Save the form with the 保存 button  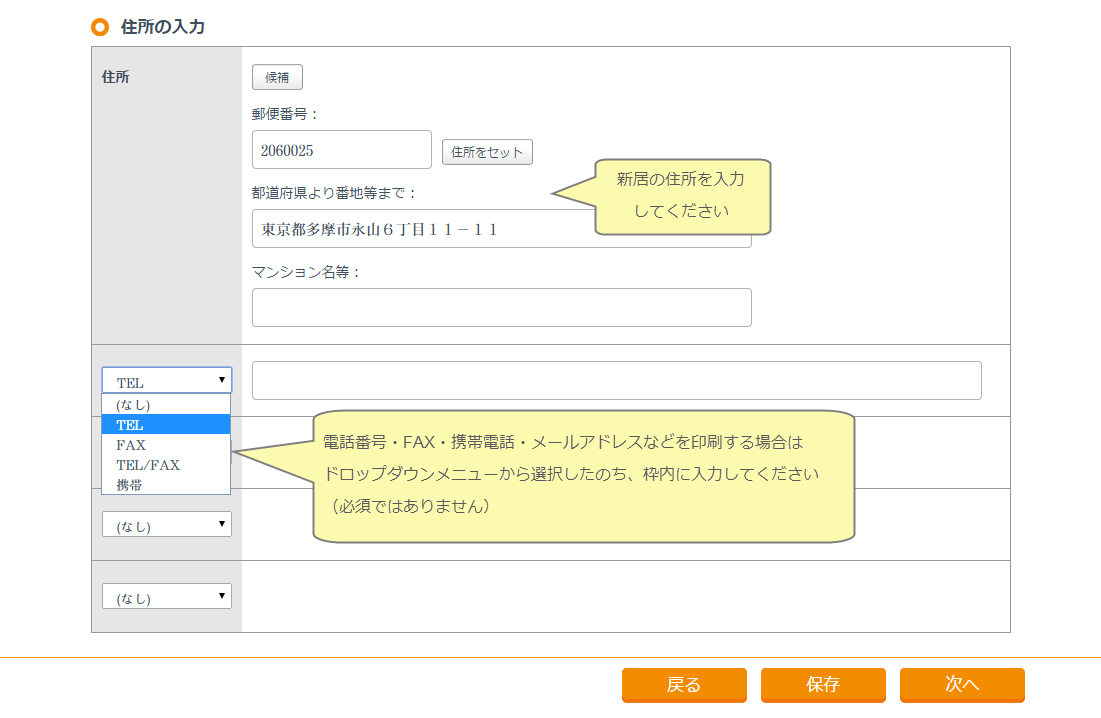[x=823, y=685]
